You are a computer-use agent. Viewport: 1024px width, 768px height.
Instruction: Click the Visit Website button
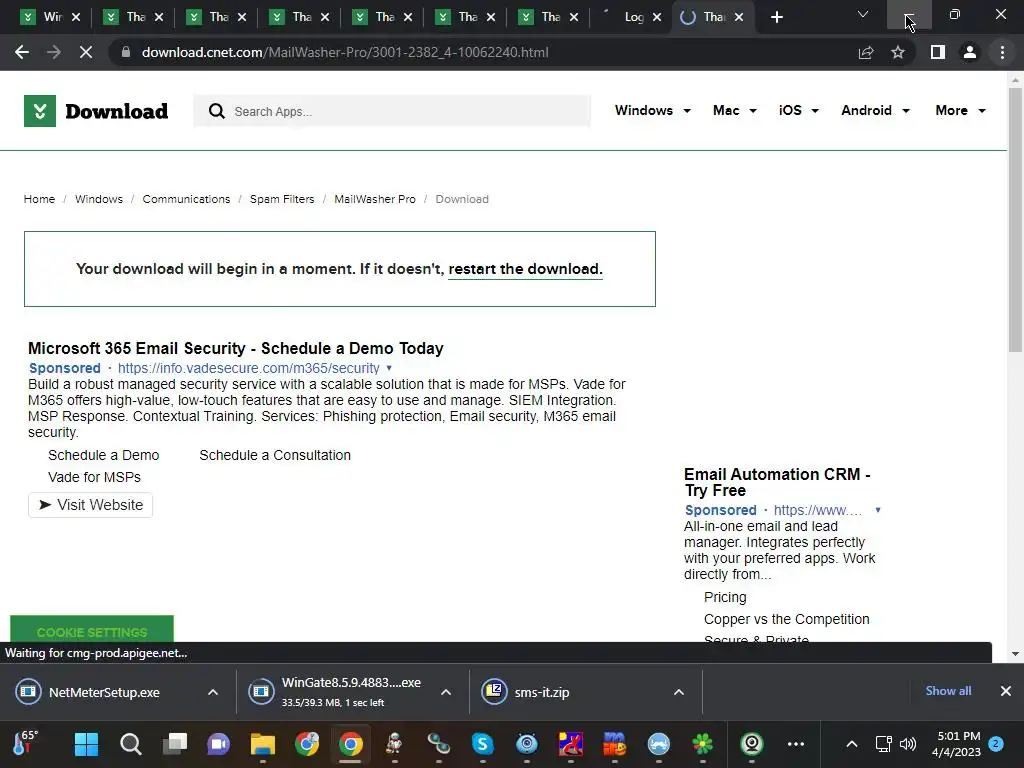91,505
